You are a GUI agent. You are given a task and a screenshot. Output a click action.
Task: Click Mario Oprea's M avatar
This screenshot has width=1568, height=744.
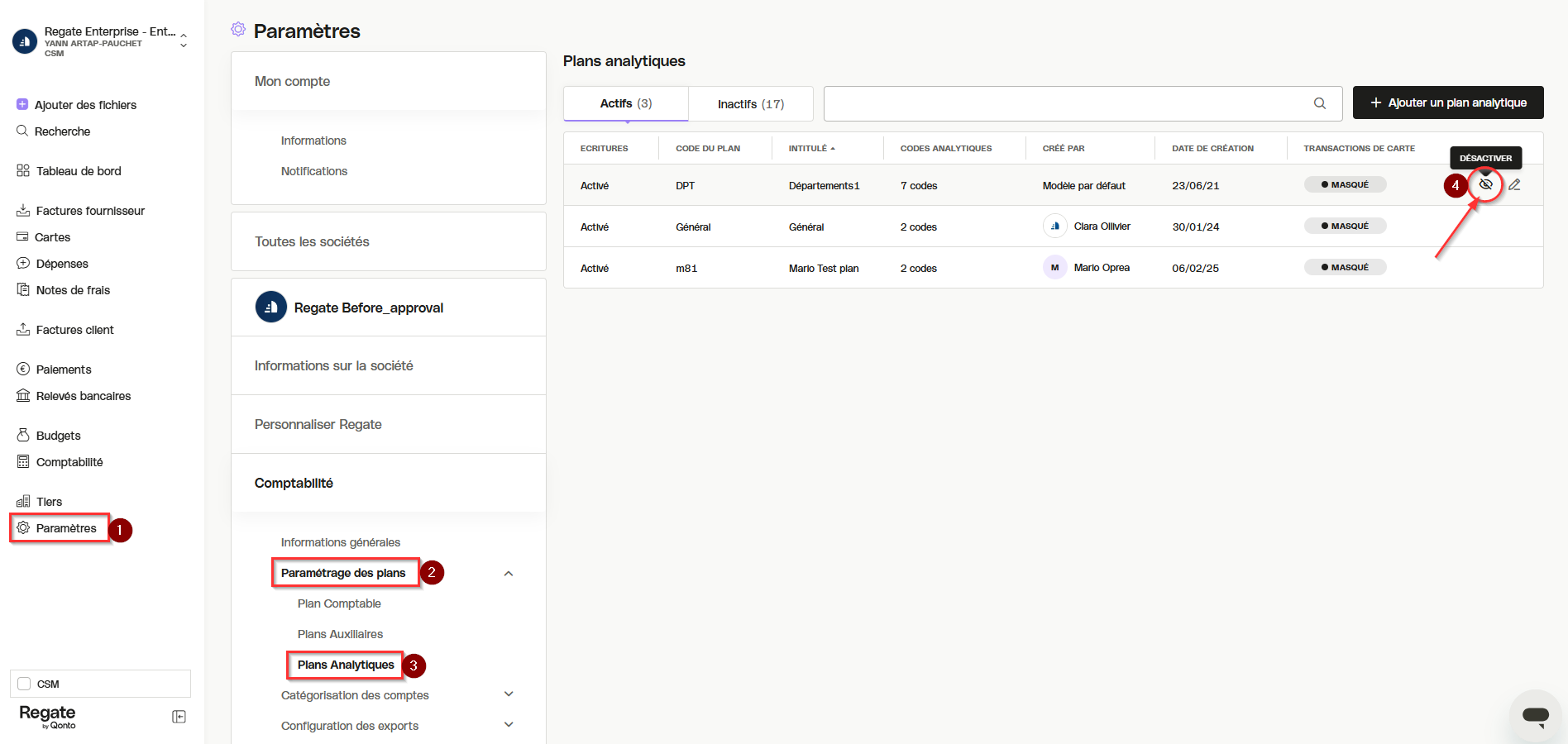click(1055, 267)
